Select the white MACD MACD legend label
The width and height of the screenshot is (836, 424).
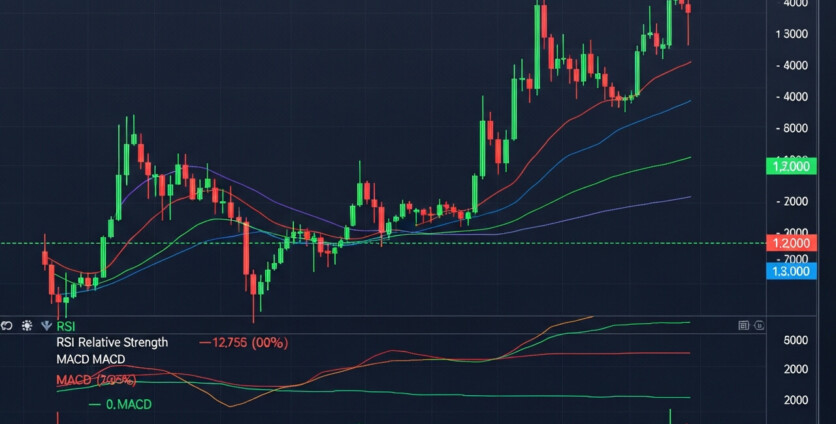[91, 359]
